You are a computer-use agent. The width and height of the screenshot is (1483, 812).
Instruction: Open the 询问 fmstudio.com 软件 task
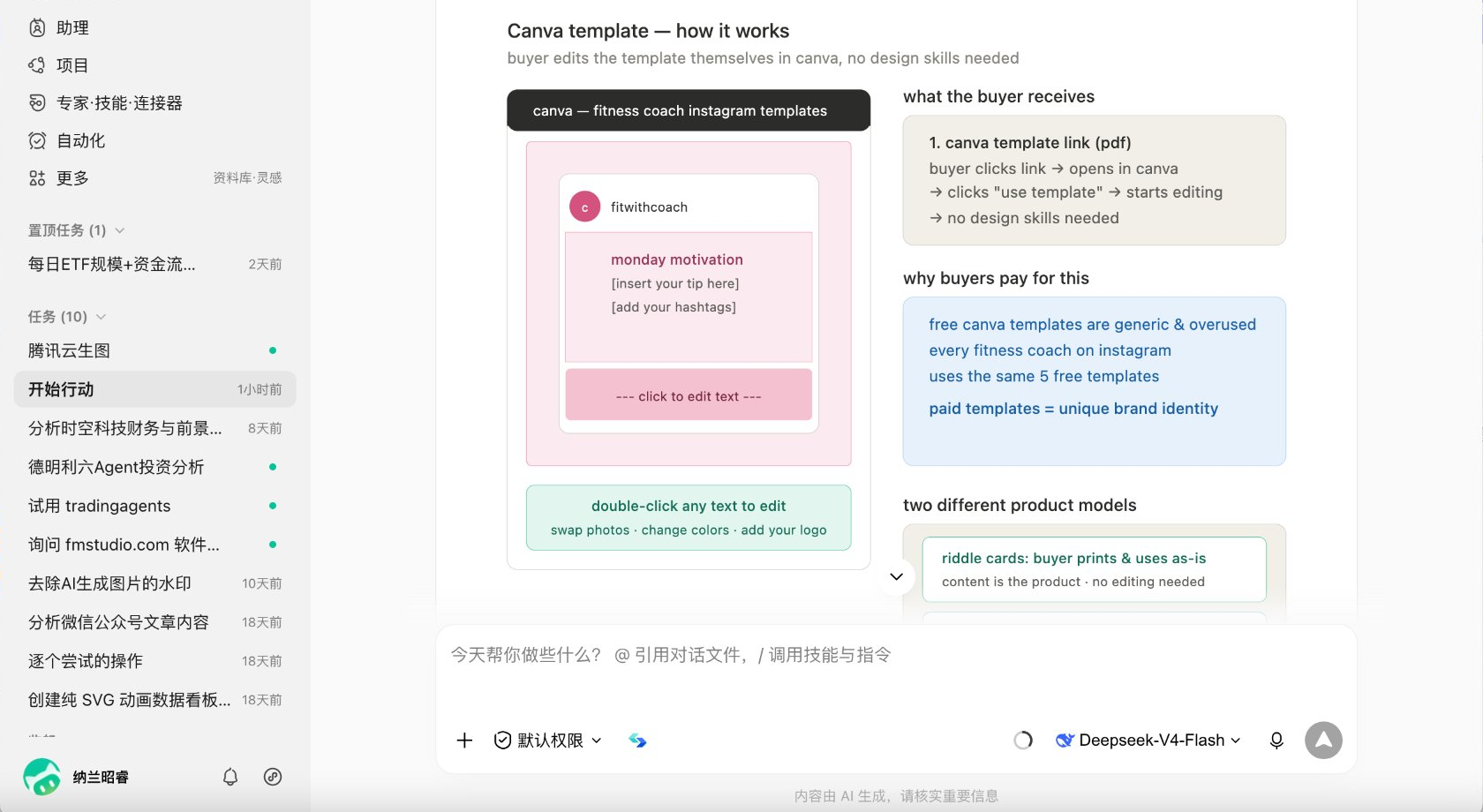tap(154, 545)
